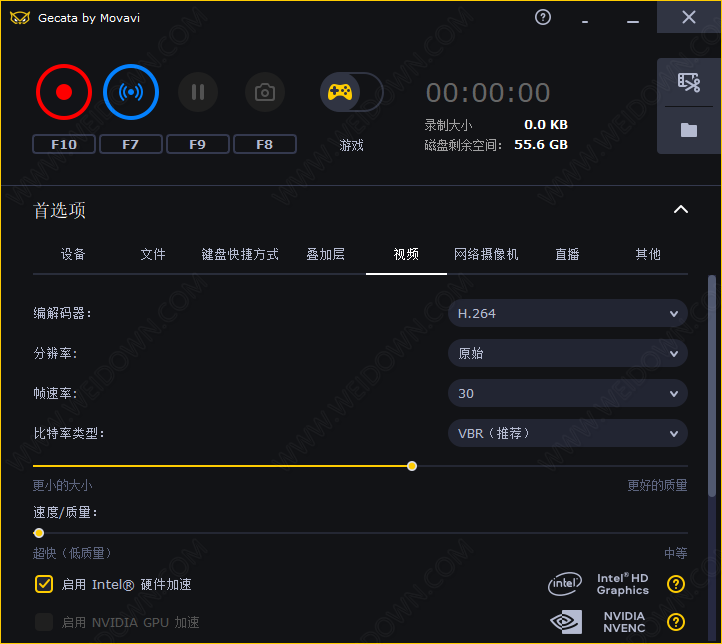Open the video editing scissors icon
Screen dimensions: 722x644
tap(688, 82)
